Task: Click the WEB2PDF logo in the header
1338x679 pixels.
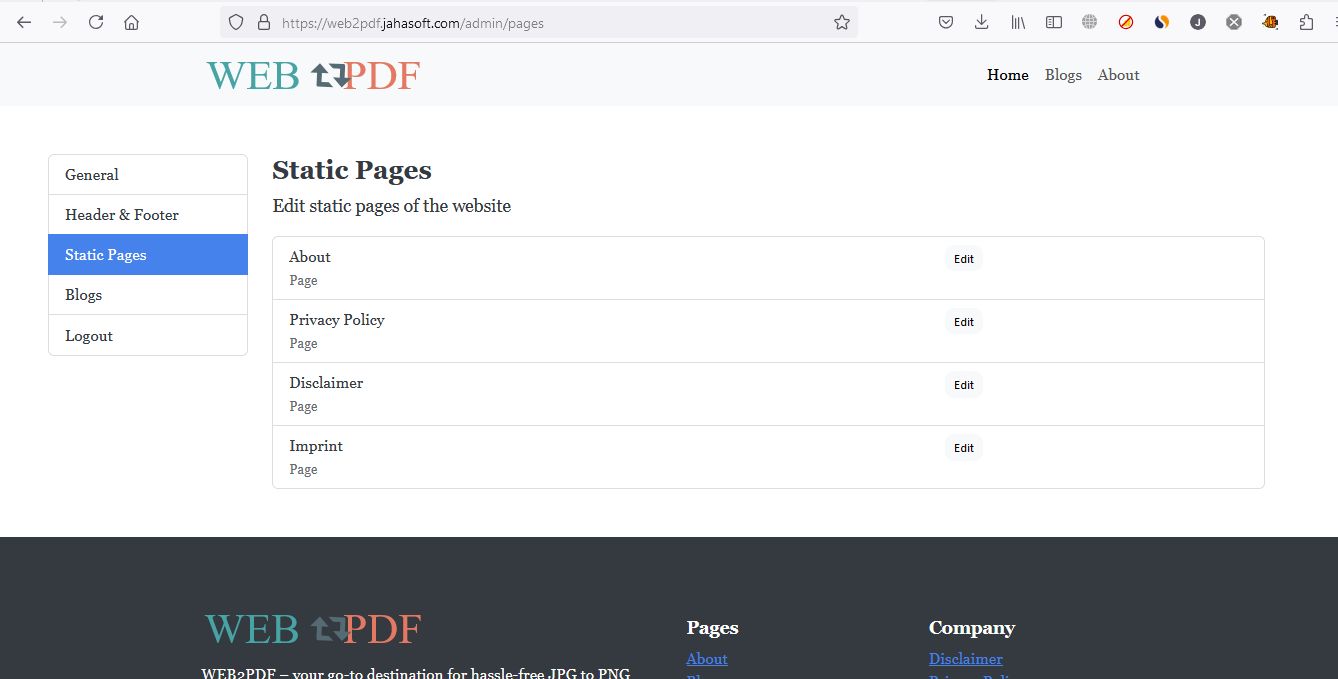Action: click(x=313, y=75)
